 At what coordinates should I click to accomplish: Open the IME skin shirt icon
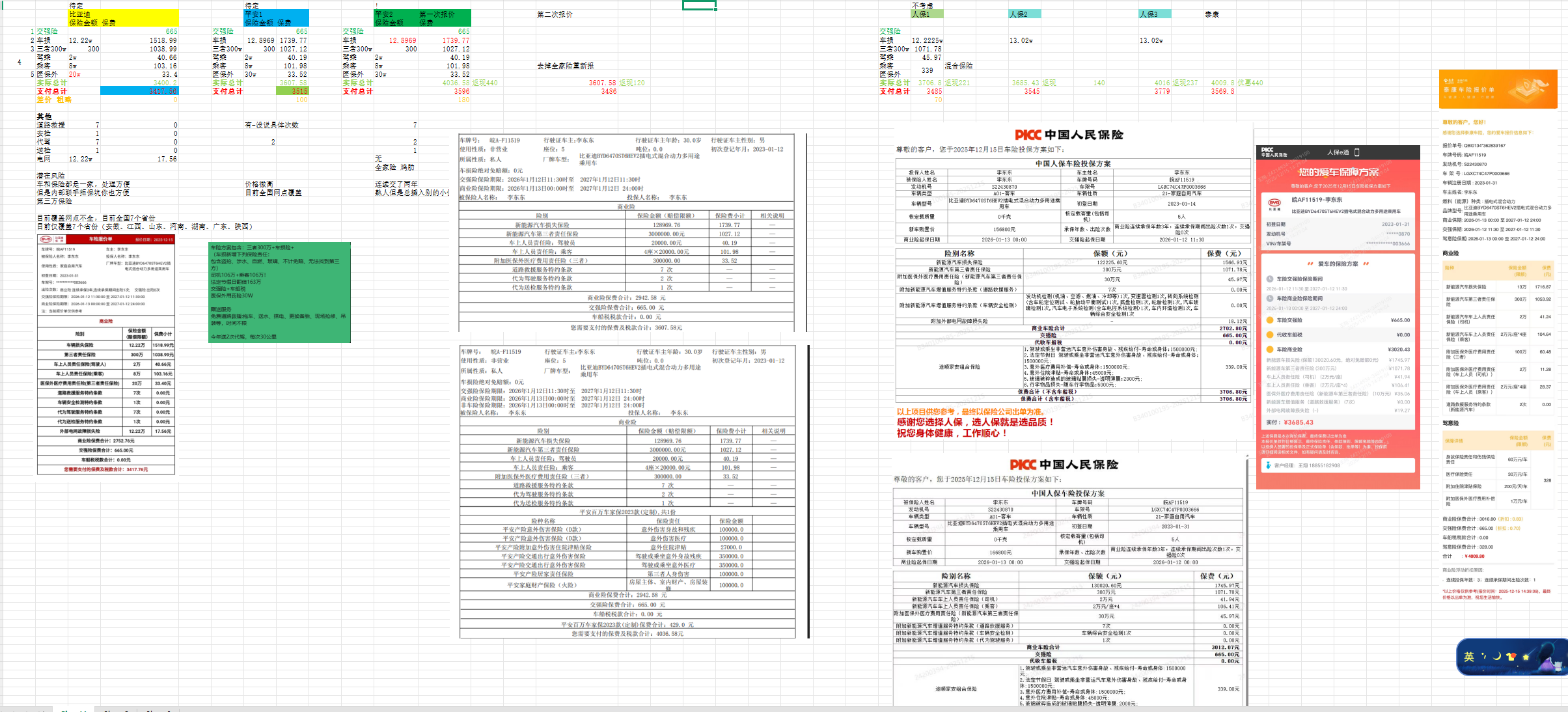[x=1511, y=657]
